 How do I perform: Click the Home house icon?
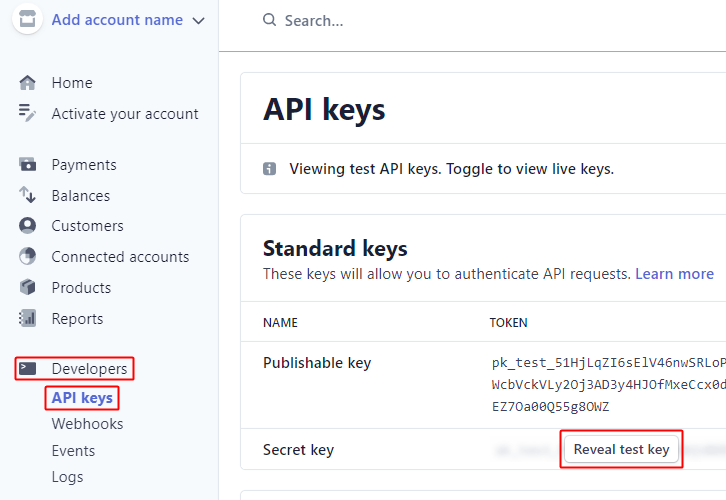(x=27, y=83)
